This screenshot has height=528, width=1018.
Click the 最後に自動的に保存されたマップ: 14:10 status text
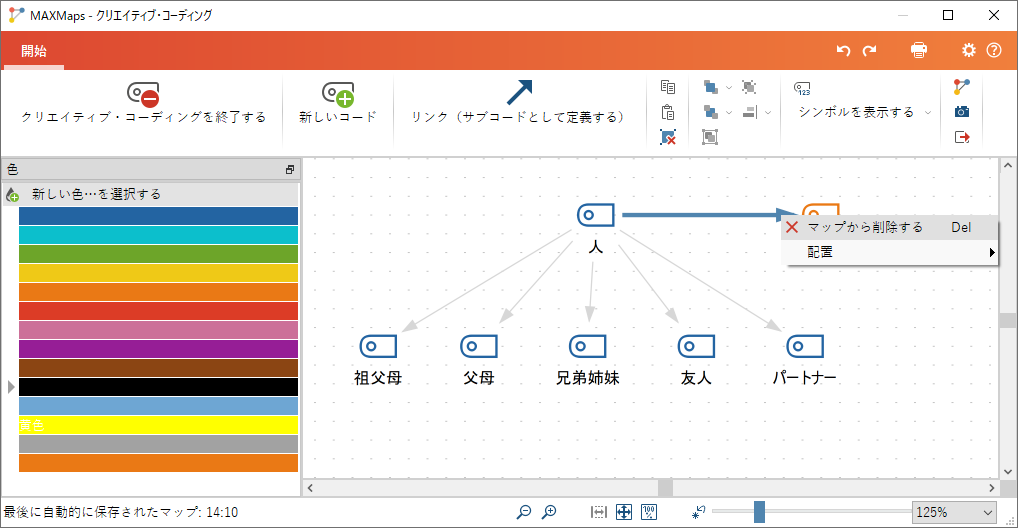[x=121, y=512]
